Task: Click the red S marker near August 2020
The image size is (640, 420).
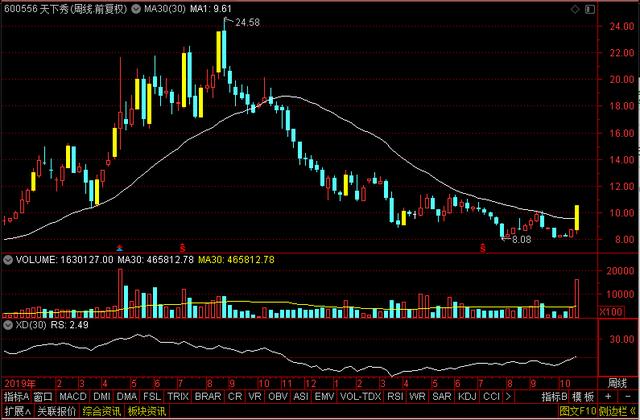Action: point(483,247)
